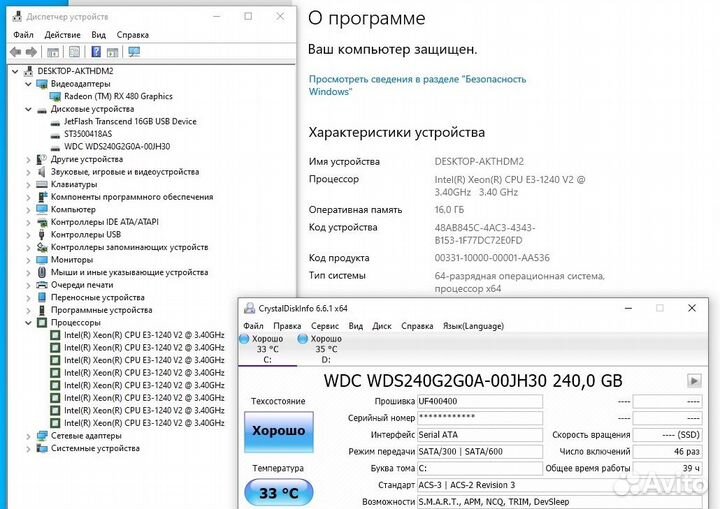Select Переносные устройства item

97,297
